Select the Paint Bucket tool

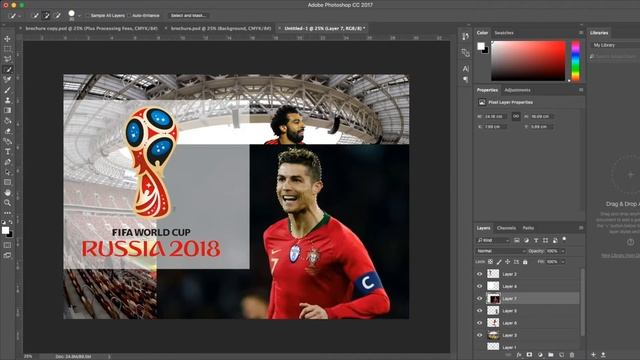coord(7,121)
